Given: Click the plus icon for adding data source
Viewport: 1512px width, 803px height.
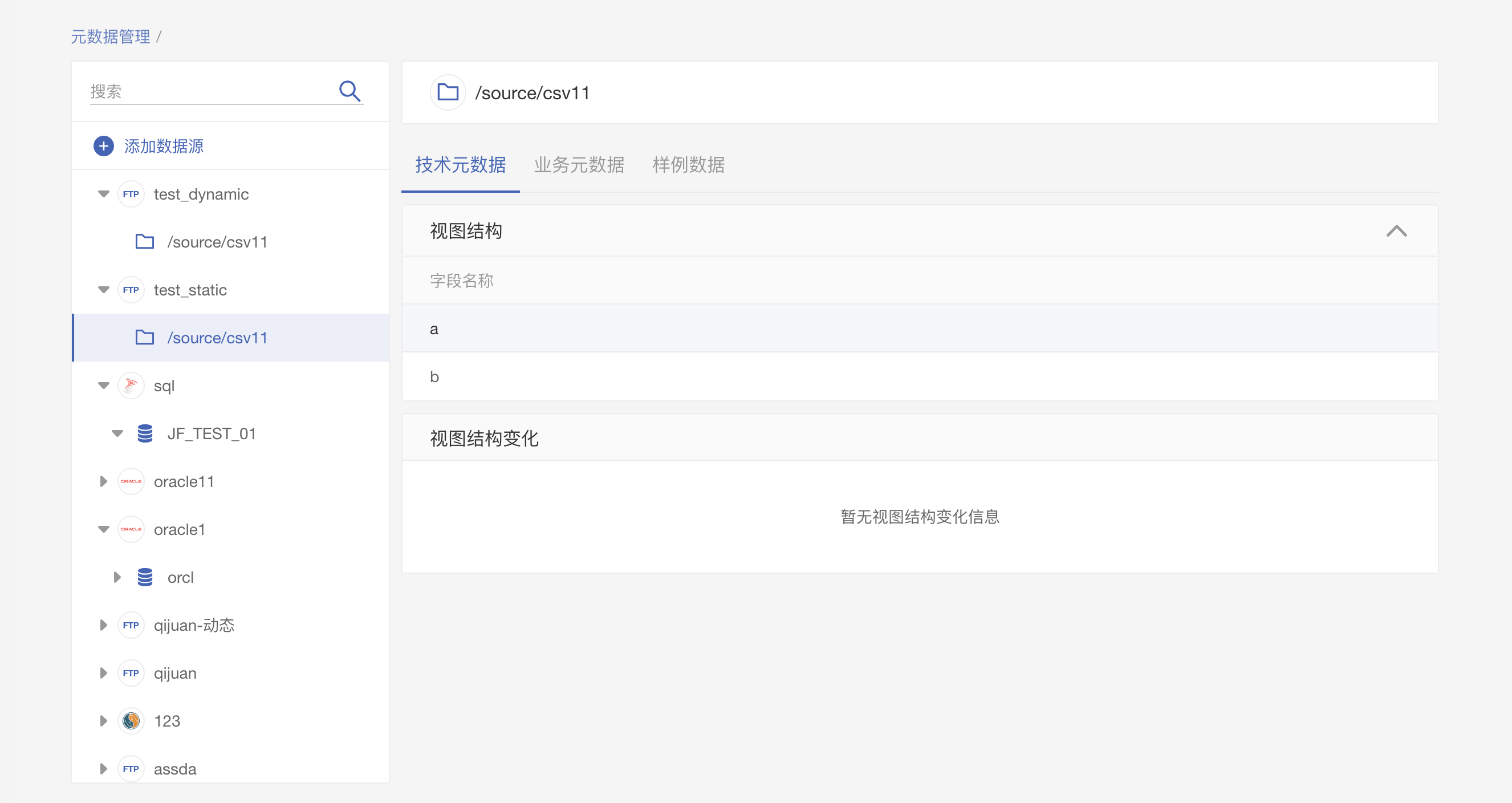Looking at the screenshot, I should coord(104,146).
